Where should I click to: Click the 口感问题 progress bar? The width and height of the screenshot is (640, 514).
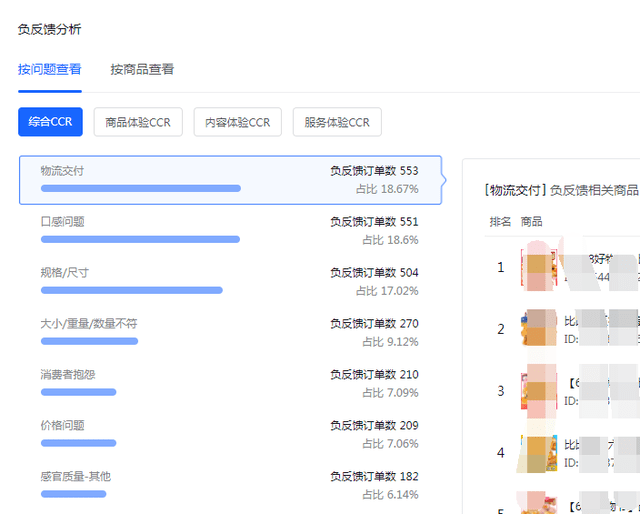[140, 239]
